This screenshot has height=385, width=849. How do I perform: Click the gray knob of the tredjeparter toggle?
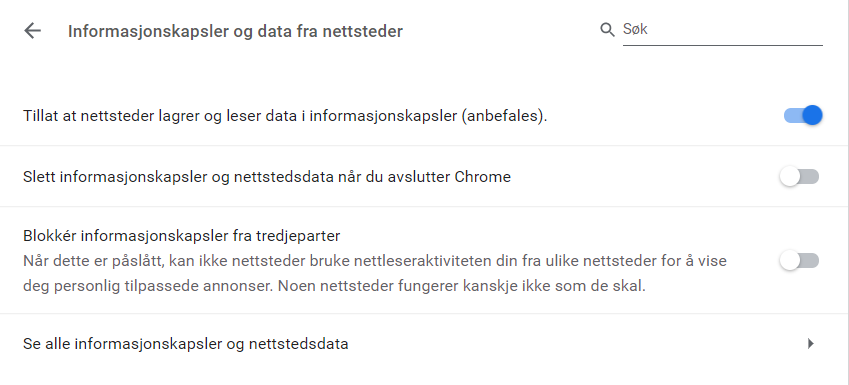click(790, 261)
